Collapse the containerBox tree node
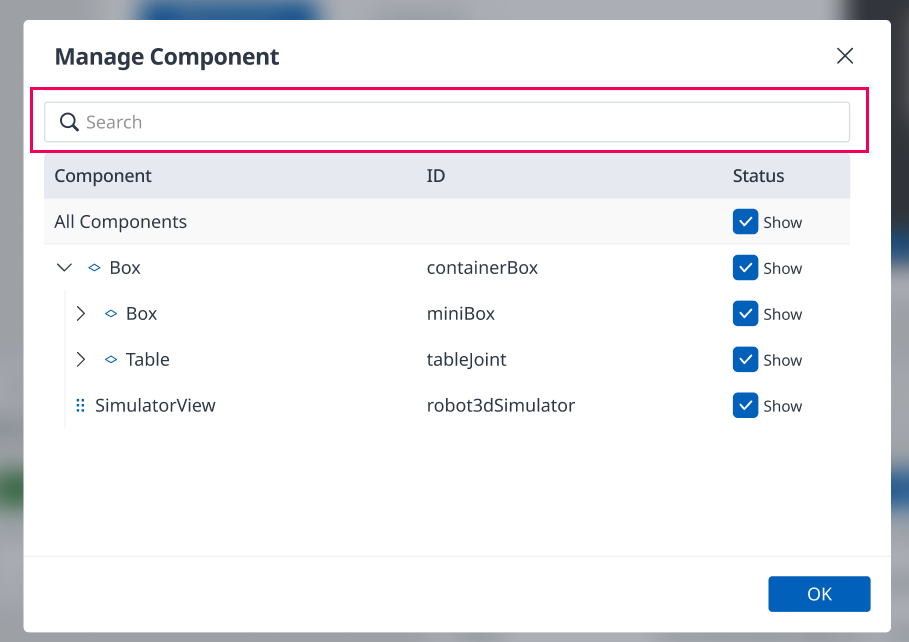Screen dimensions: 909x642 (x=64, y=267)
